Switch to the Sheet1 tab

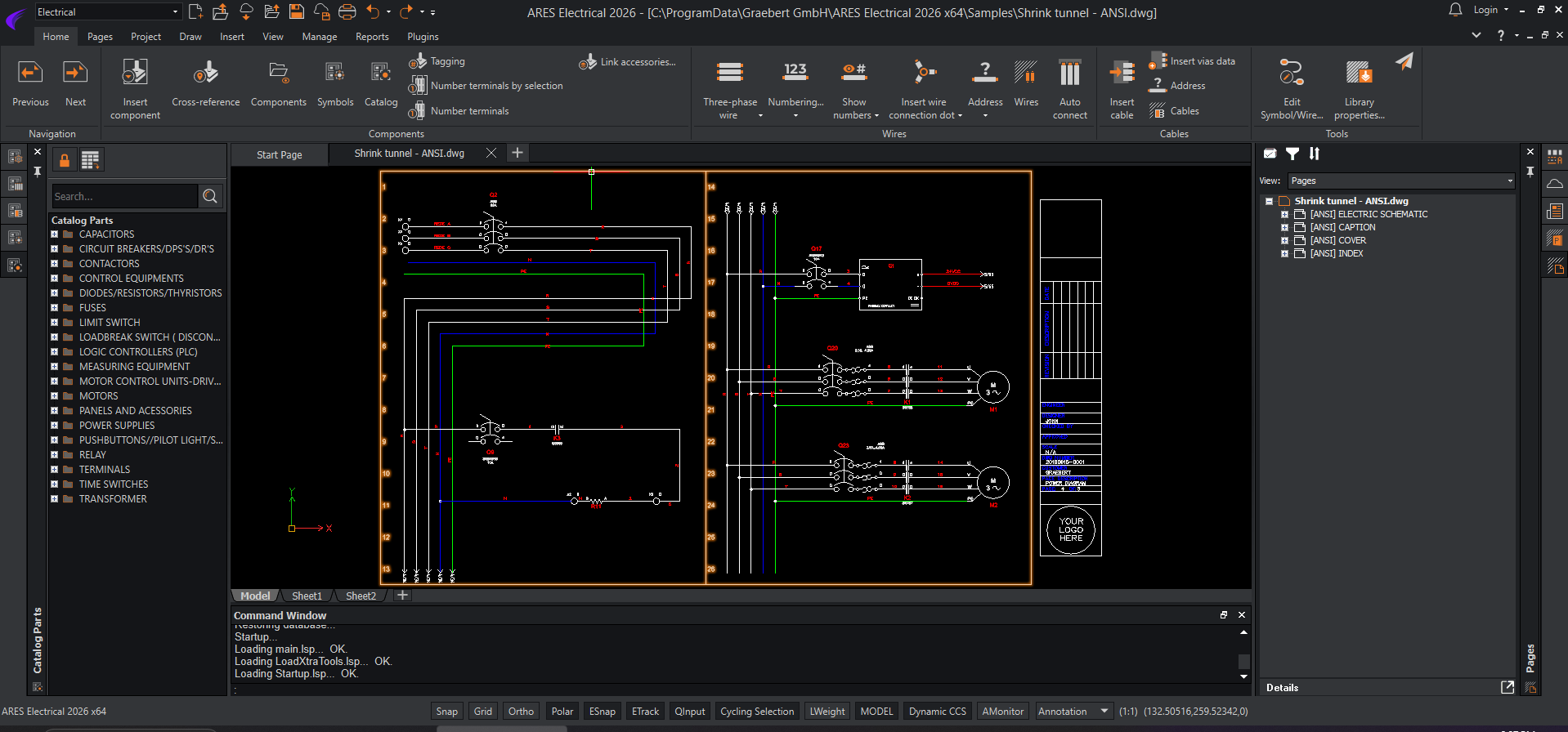click(307, 596)
